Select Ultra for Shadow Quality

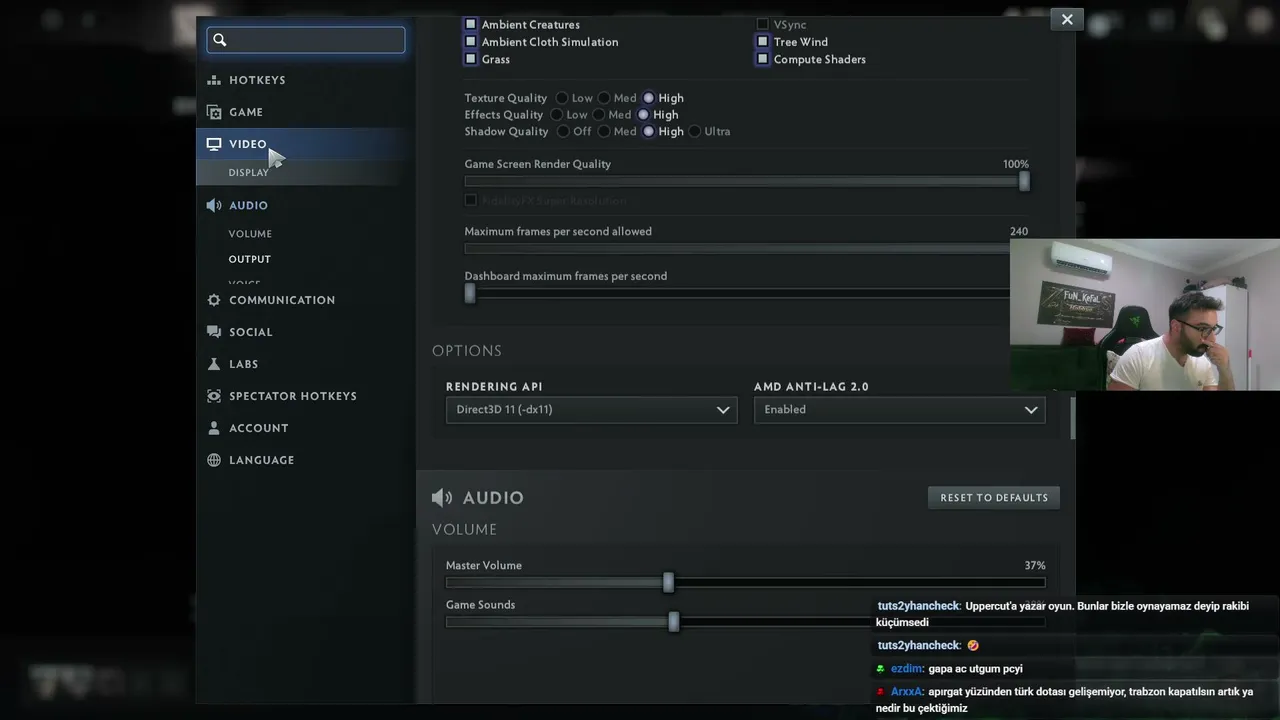point(695,131)
